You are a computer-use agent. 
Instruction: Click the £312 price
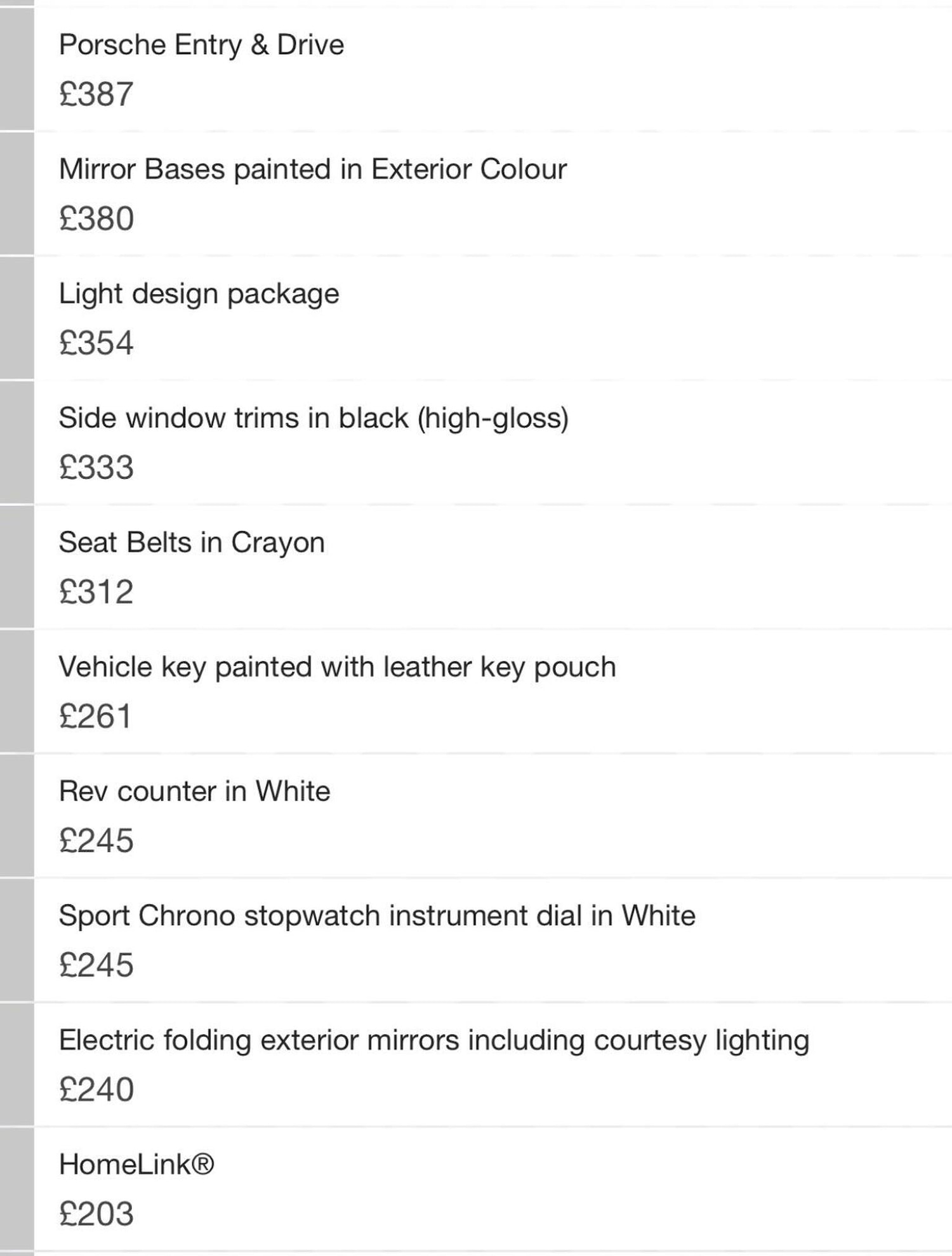point(96,592)
